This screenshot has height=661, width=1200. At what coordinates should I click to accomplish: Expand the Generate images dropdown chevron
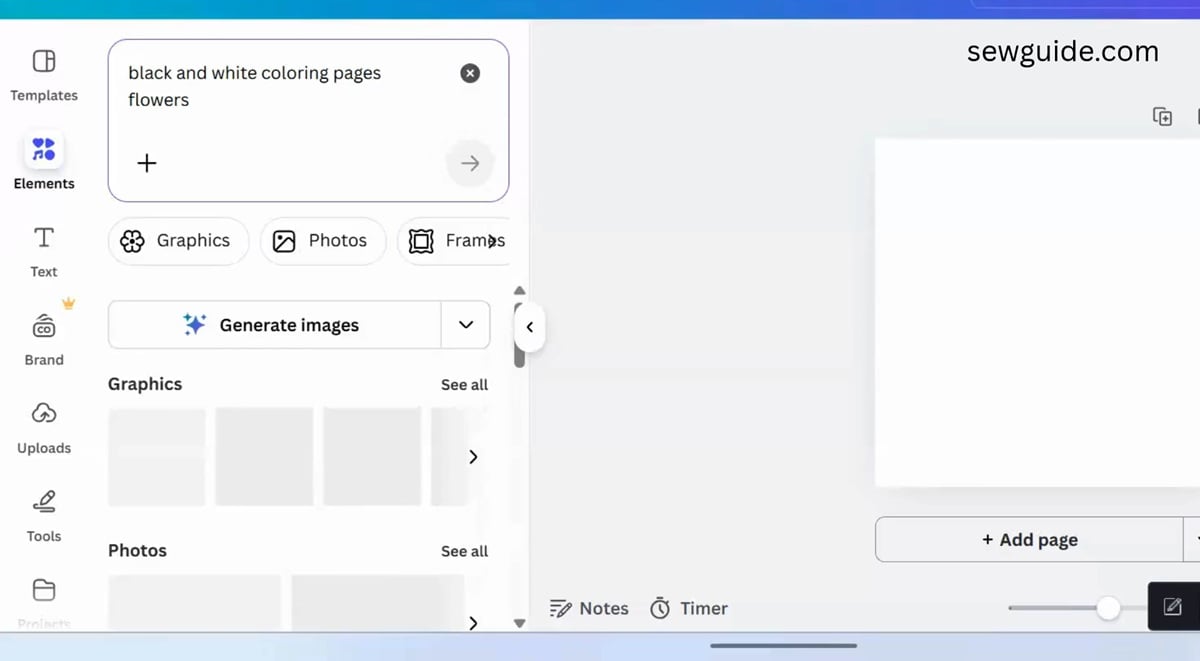[466, 324]
